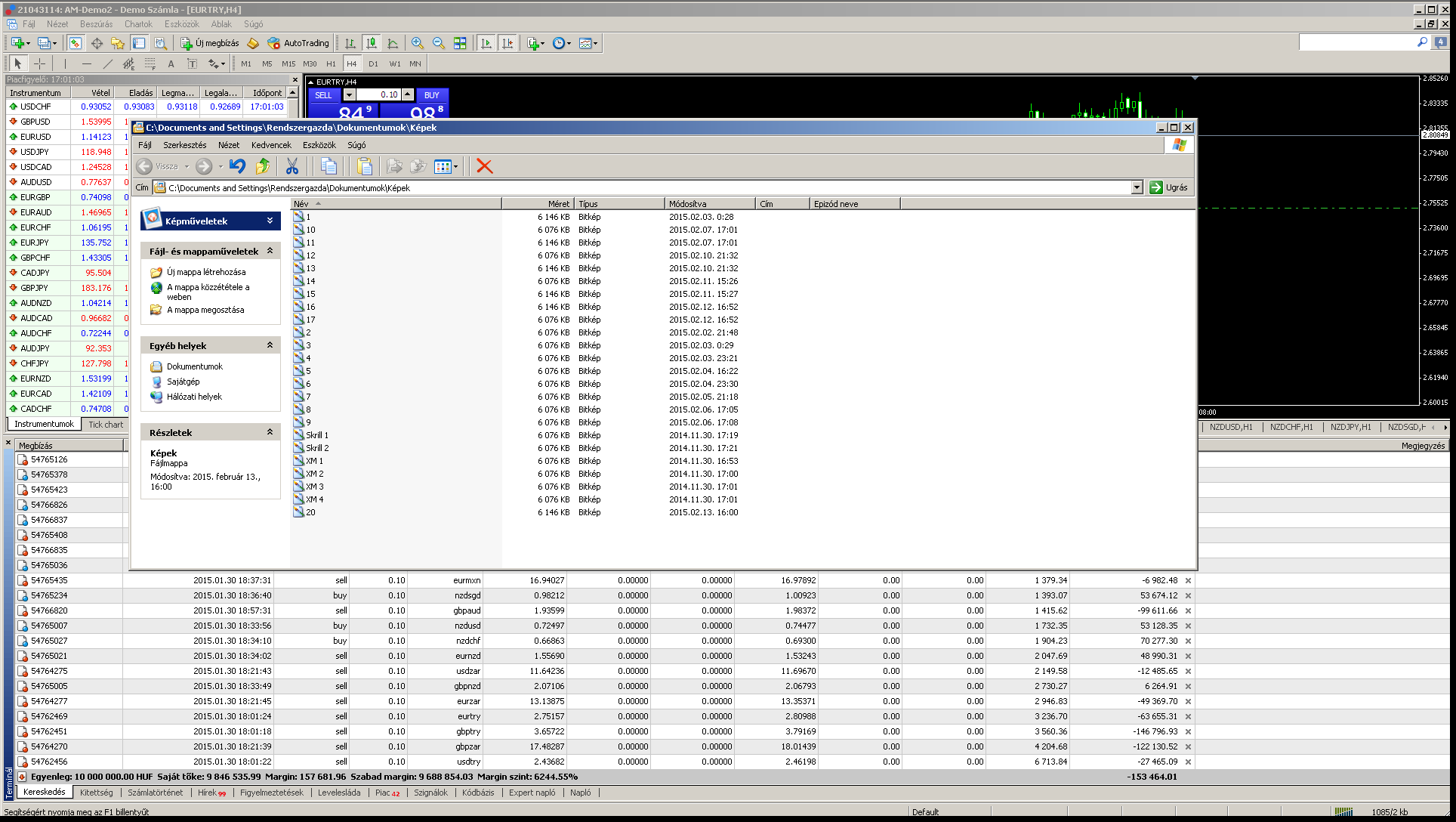Toggle candlestick chart mode
This screenshot has width=1456, height=822.
pyautogui.click(x=372, y=43)
